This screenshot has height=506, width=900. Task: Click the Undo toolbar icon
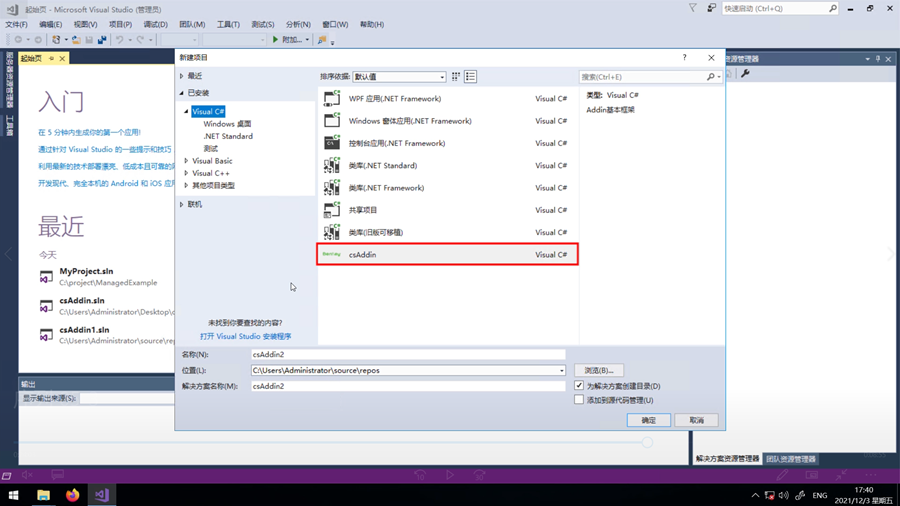[x=119, y=40]
